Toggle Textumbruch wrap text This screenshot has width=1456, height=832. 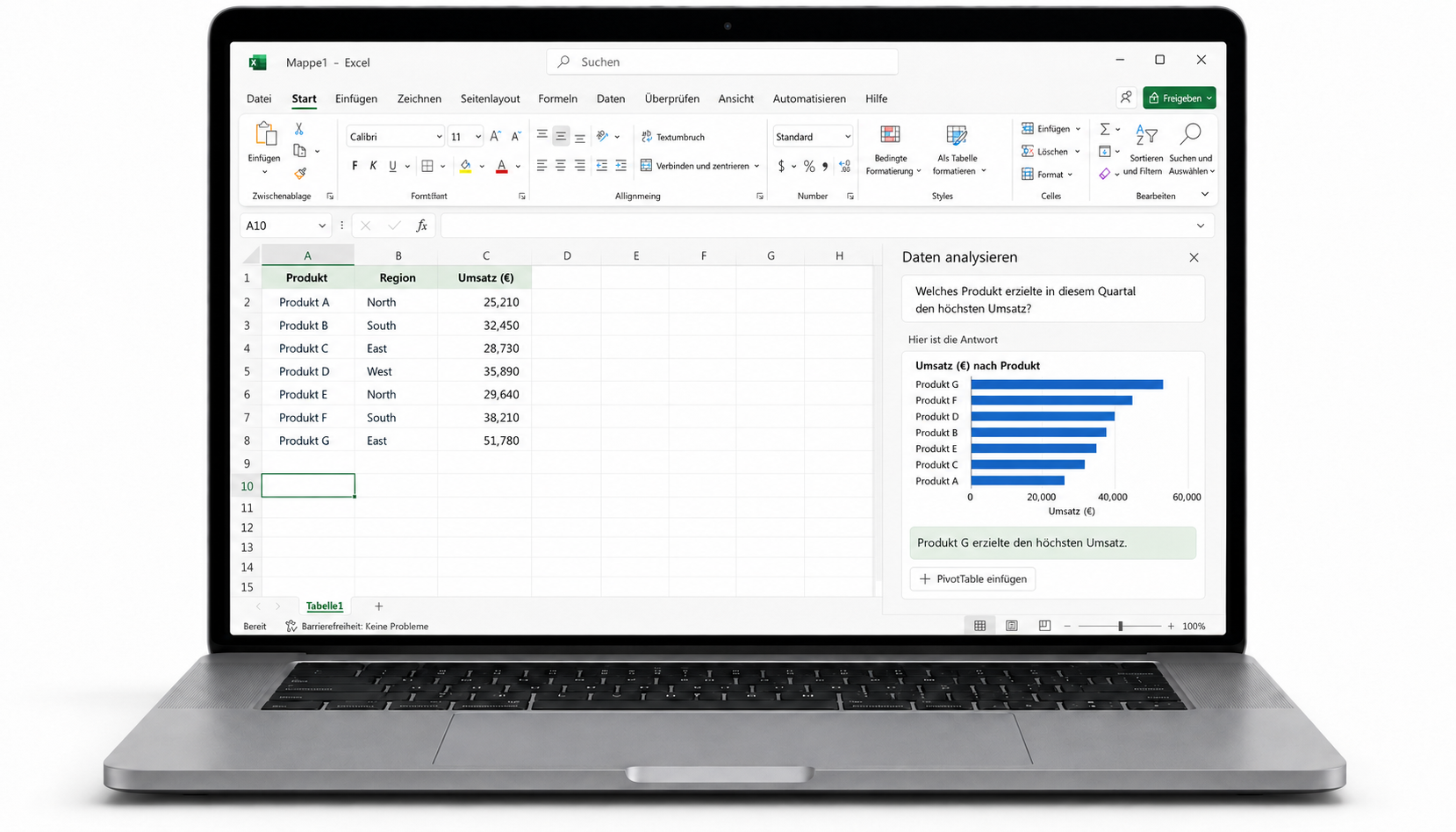[674, 137]
